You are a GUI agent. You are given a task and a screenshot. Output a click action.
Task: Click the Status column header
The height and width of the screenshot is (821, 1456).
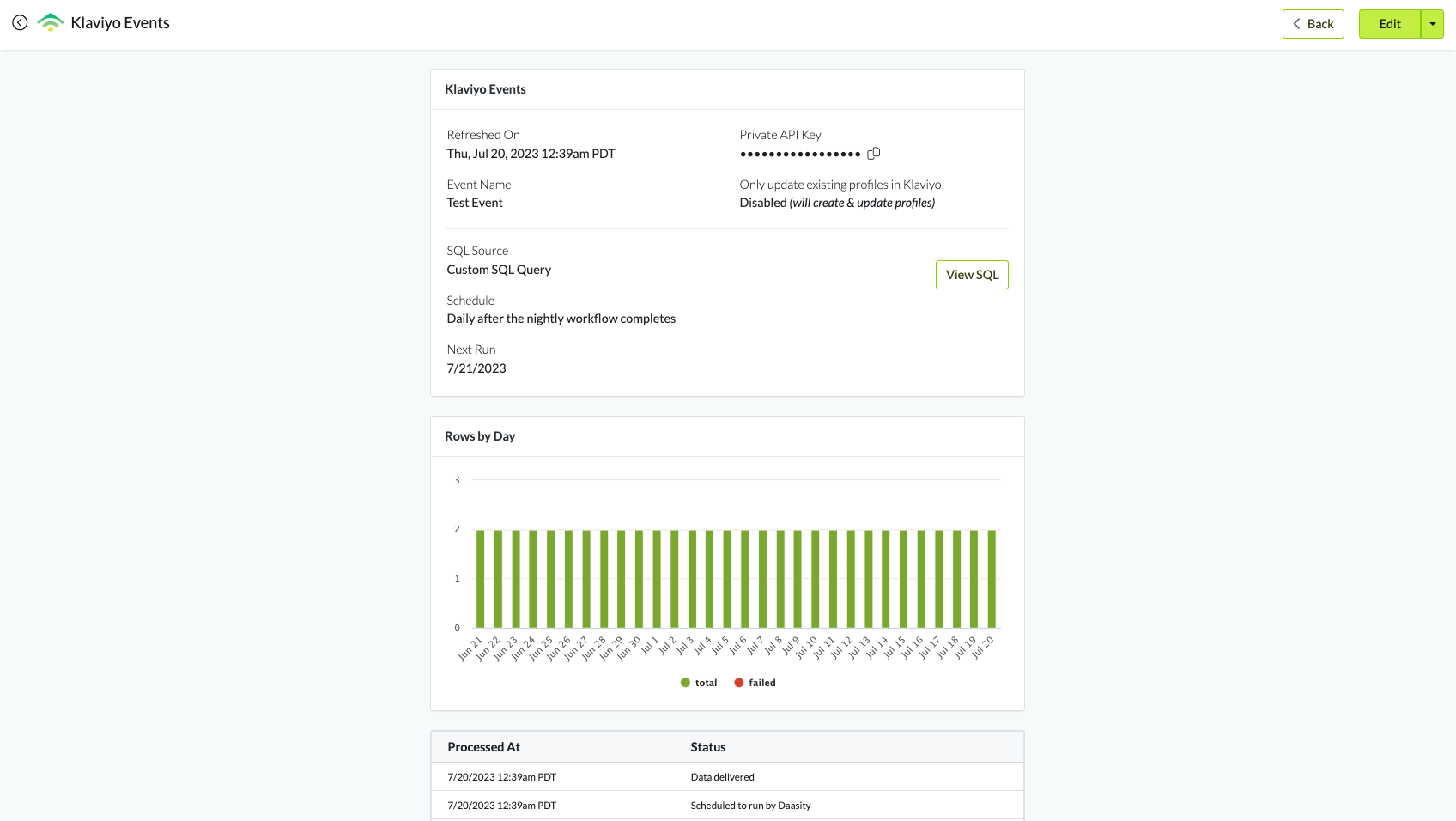[x=708, y=747]
